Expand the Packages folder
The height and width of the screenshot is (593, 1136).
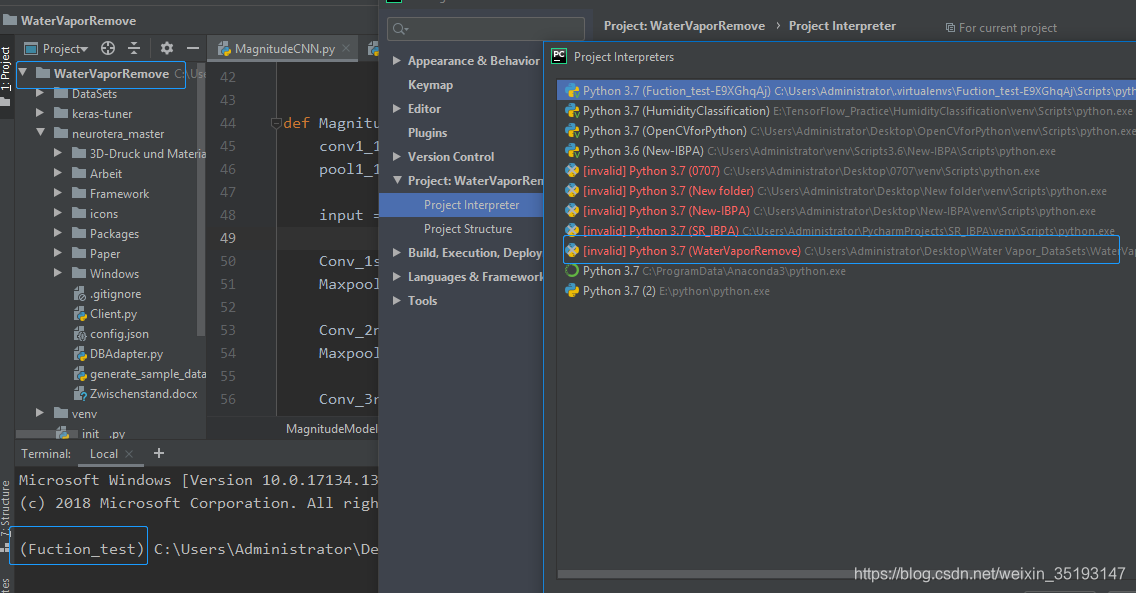pyautogui.click(x=58, y=234)
